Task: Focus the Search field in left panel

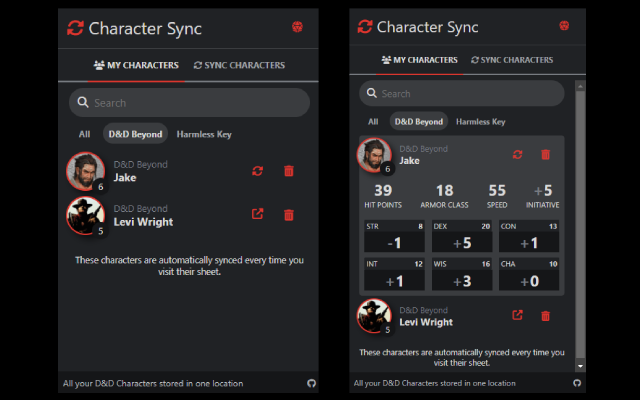Action: click(x=189, y=102)
